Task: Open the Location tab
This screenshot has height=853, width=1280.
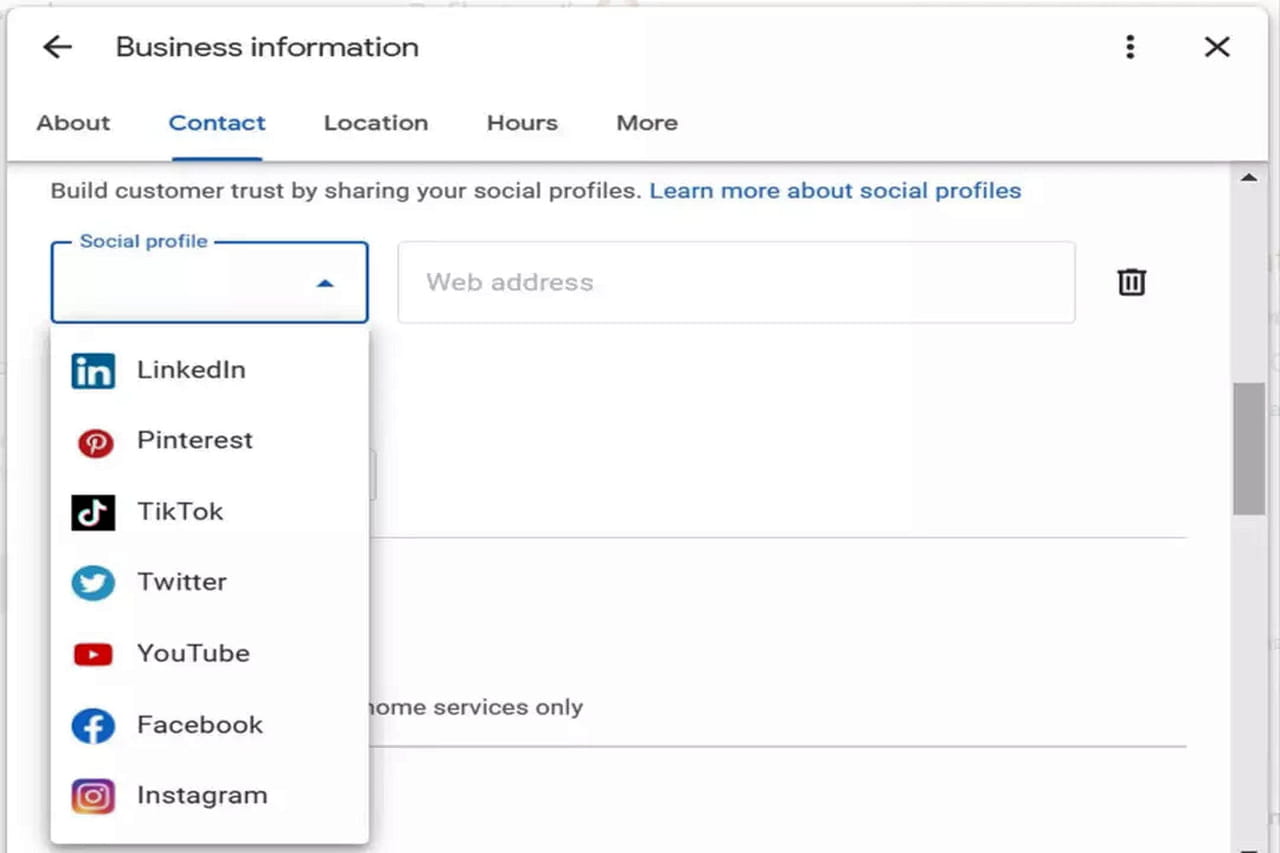Action: tap(376, 123)
